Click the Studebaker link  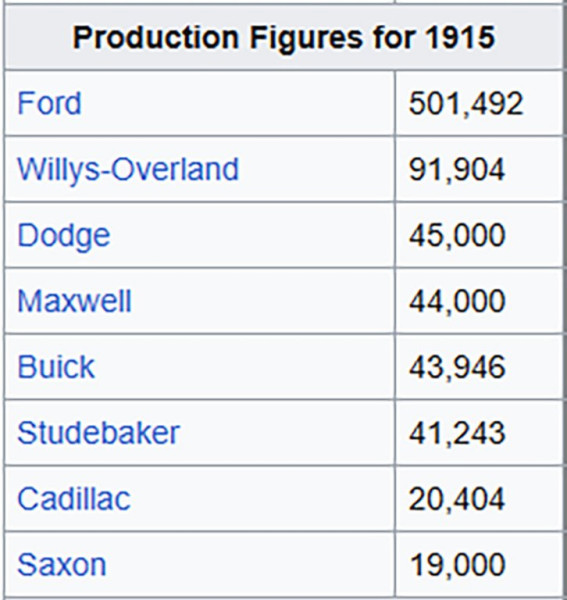(99, 433)
